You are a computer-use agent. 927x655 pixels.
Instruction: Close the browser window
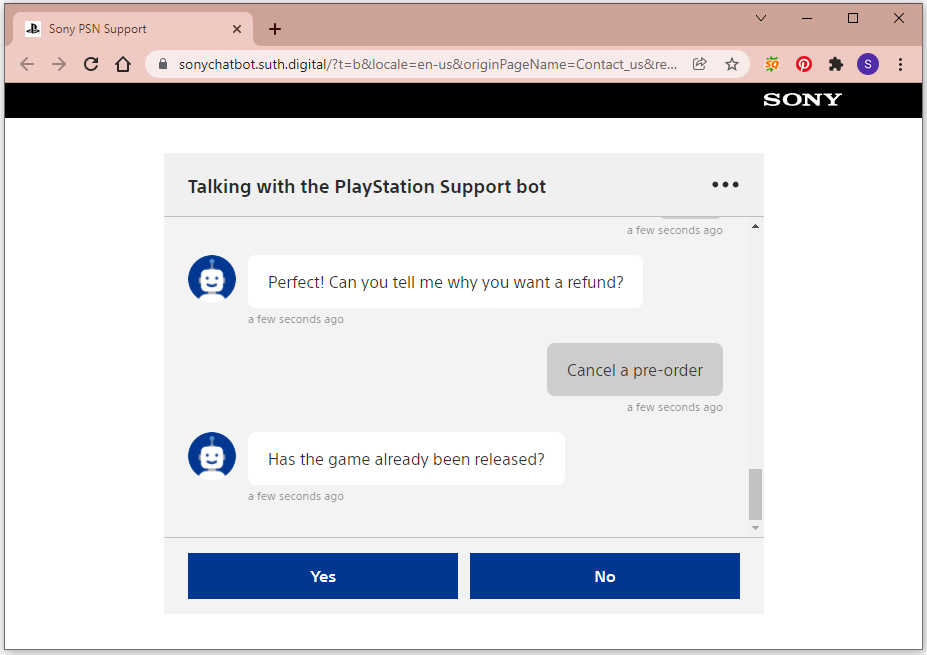pyautogui.click(x=899, y=18)
